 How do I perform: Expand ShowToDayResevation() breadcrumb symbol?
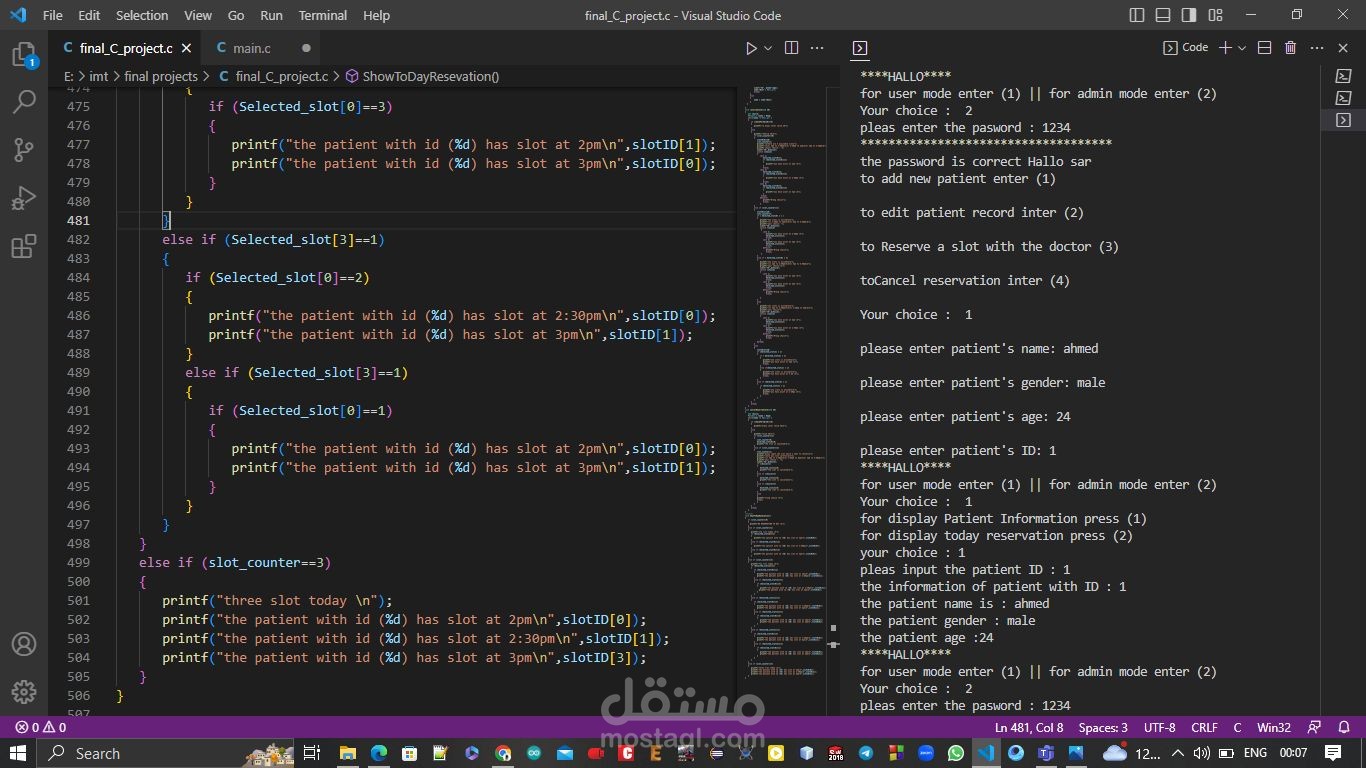coord(430,76)
